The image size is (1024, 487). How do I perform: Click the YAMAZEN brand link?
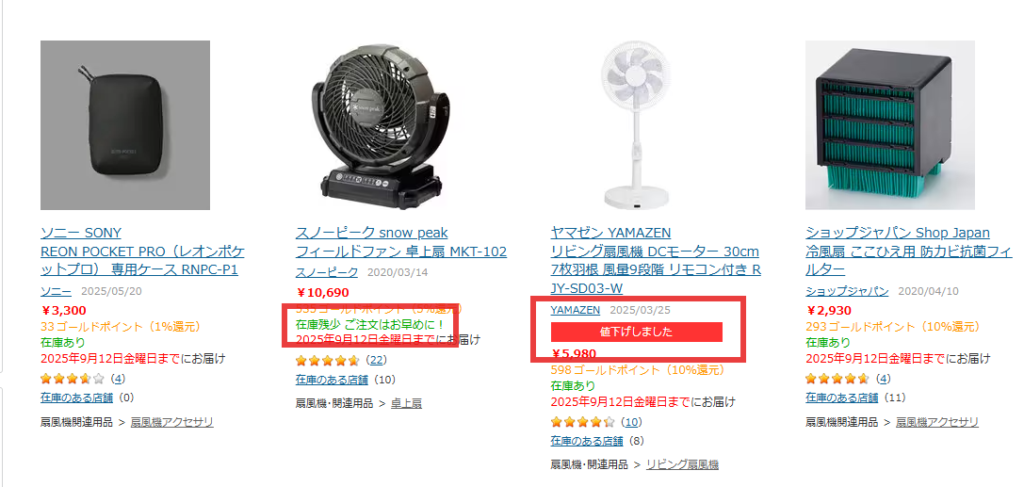coord(575,309)
